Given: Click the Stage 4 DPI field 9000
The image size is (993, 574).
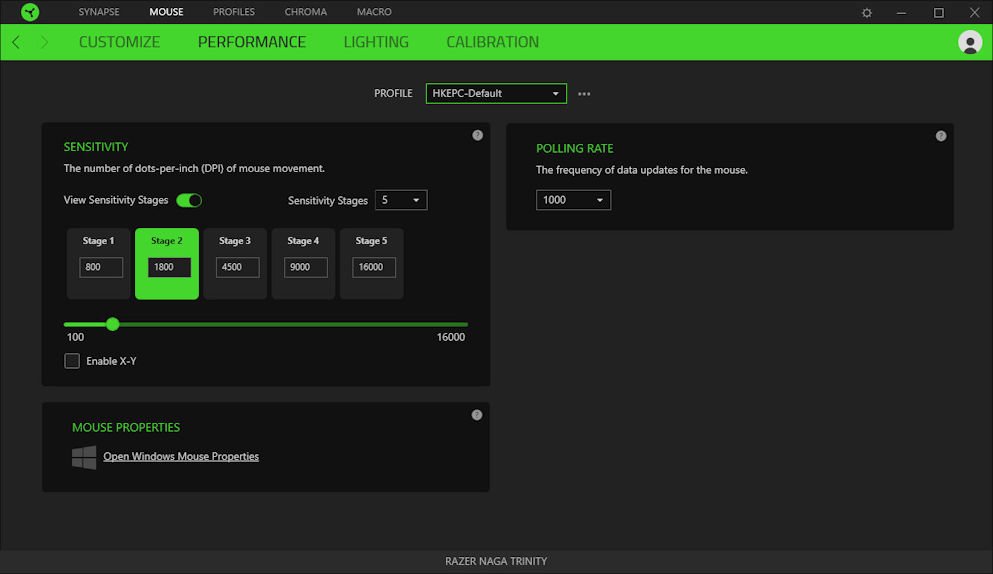Looking at the screenshot, I should (306, 267).
